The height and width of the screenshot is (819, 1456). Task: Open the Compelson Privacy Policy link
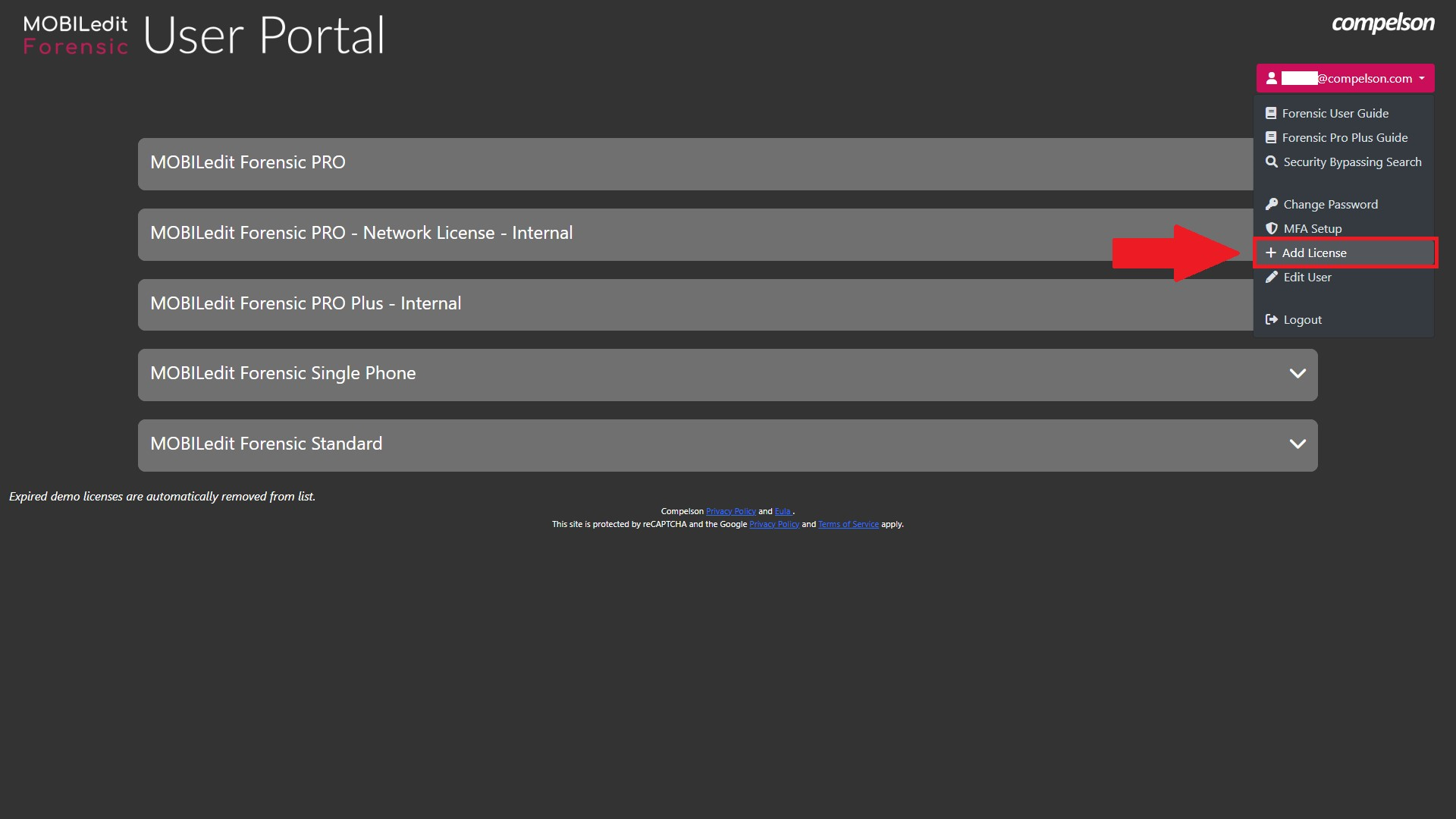[730, 512]
